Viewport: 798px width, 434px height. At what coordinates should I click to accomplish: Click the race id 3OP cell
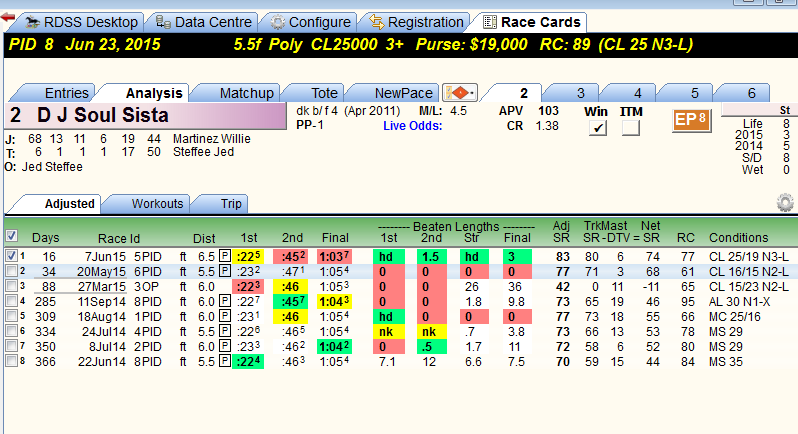[x=147, y=286]
